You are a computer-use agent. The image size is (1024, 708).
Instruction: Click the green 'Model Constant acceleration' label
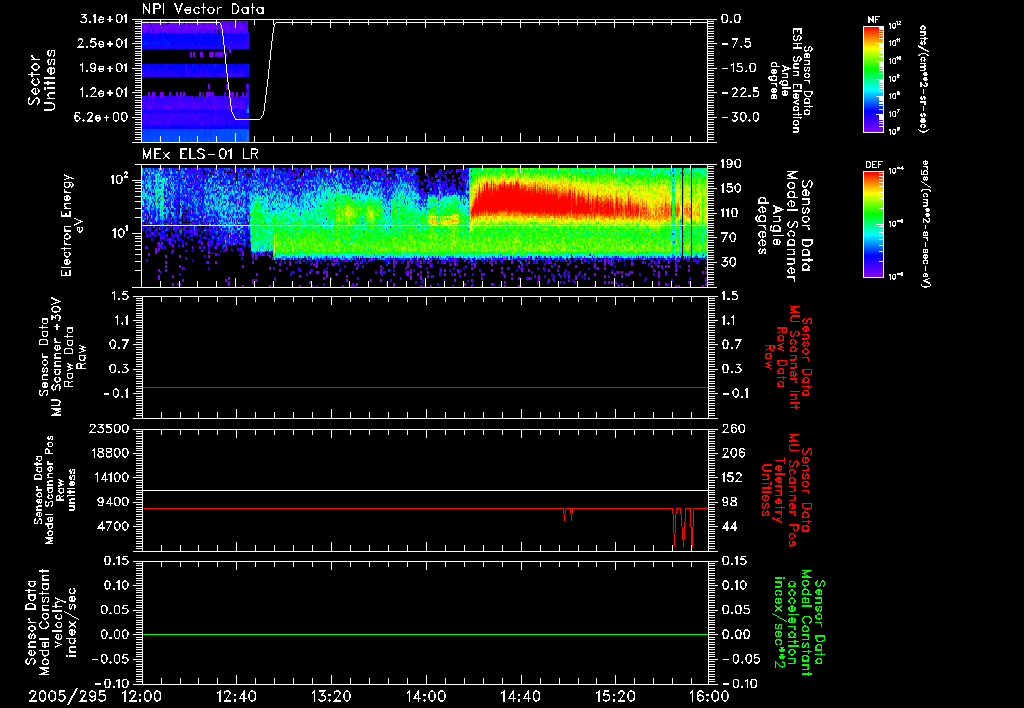[x=798, y=624]
